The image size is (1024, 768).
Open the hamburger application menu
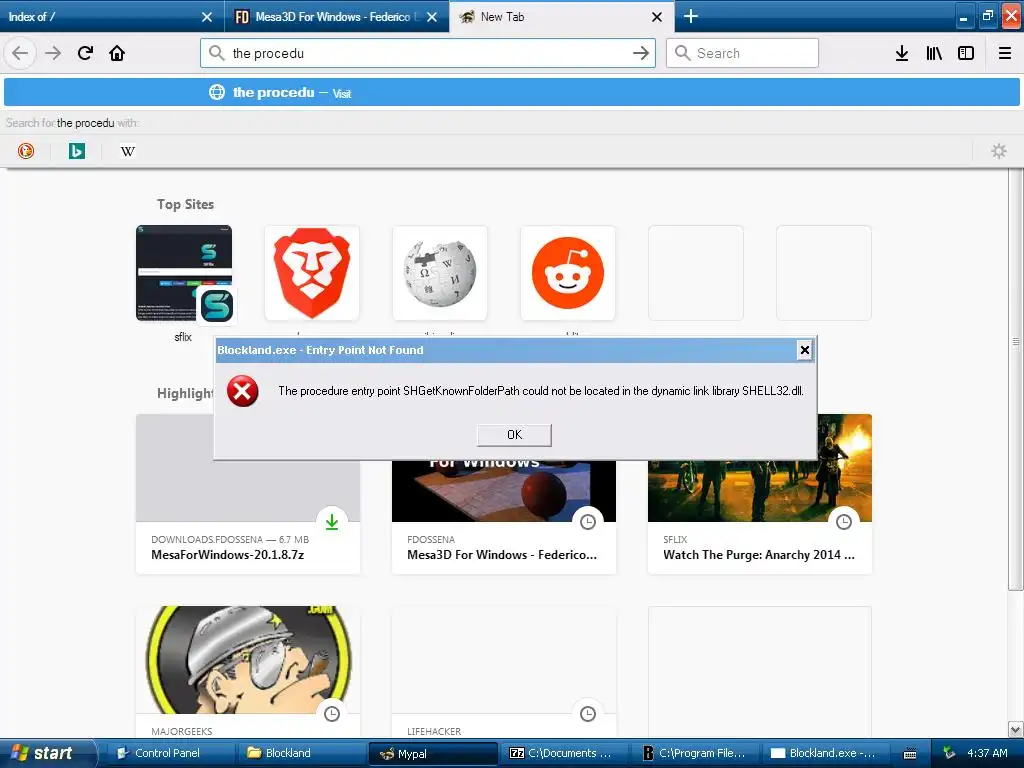click(x=1005, y=53)
